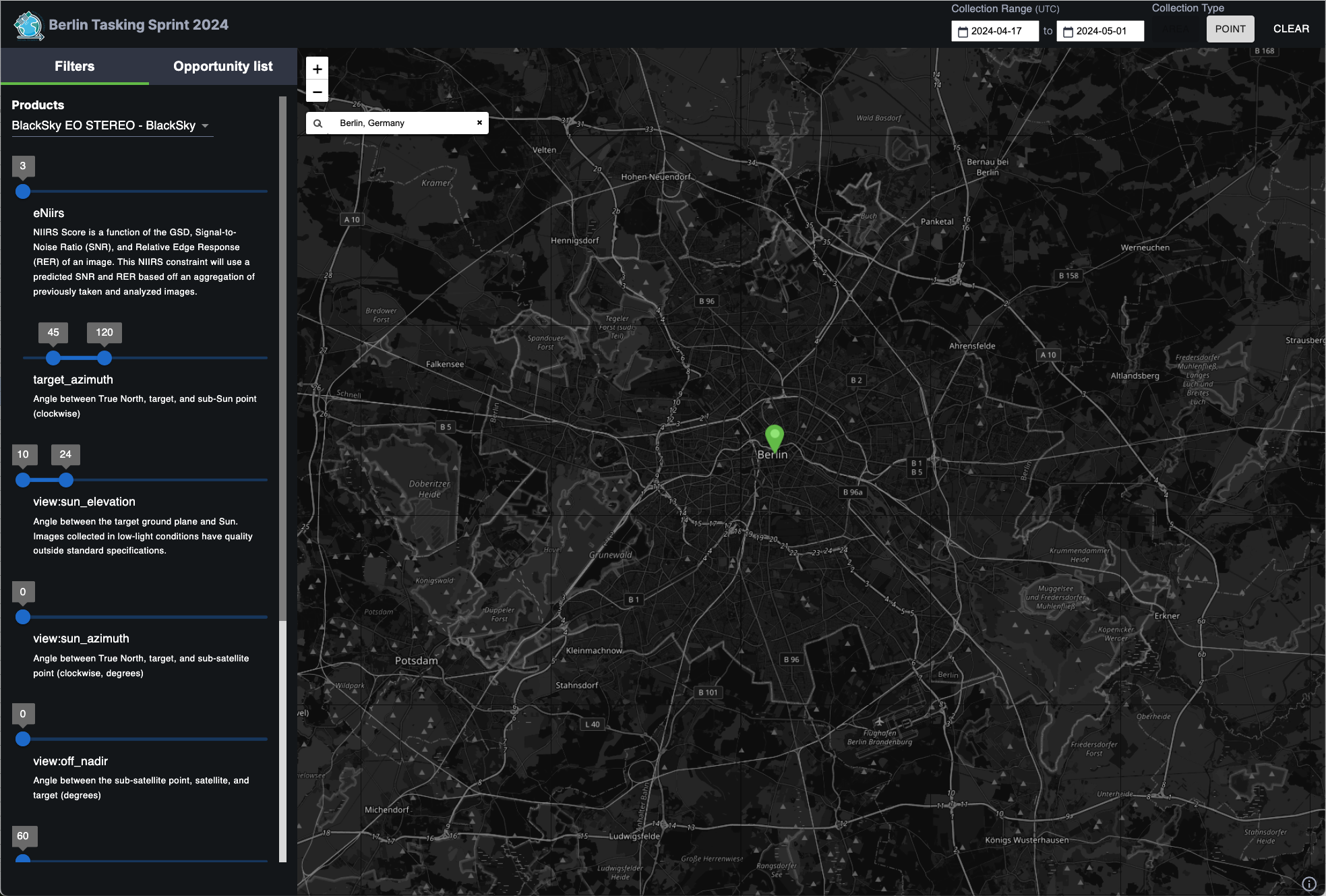This screenshot has width=1326, height=896.
Task: Clear the Berlin, Germany search text
Action: (x=479, y=123)
